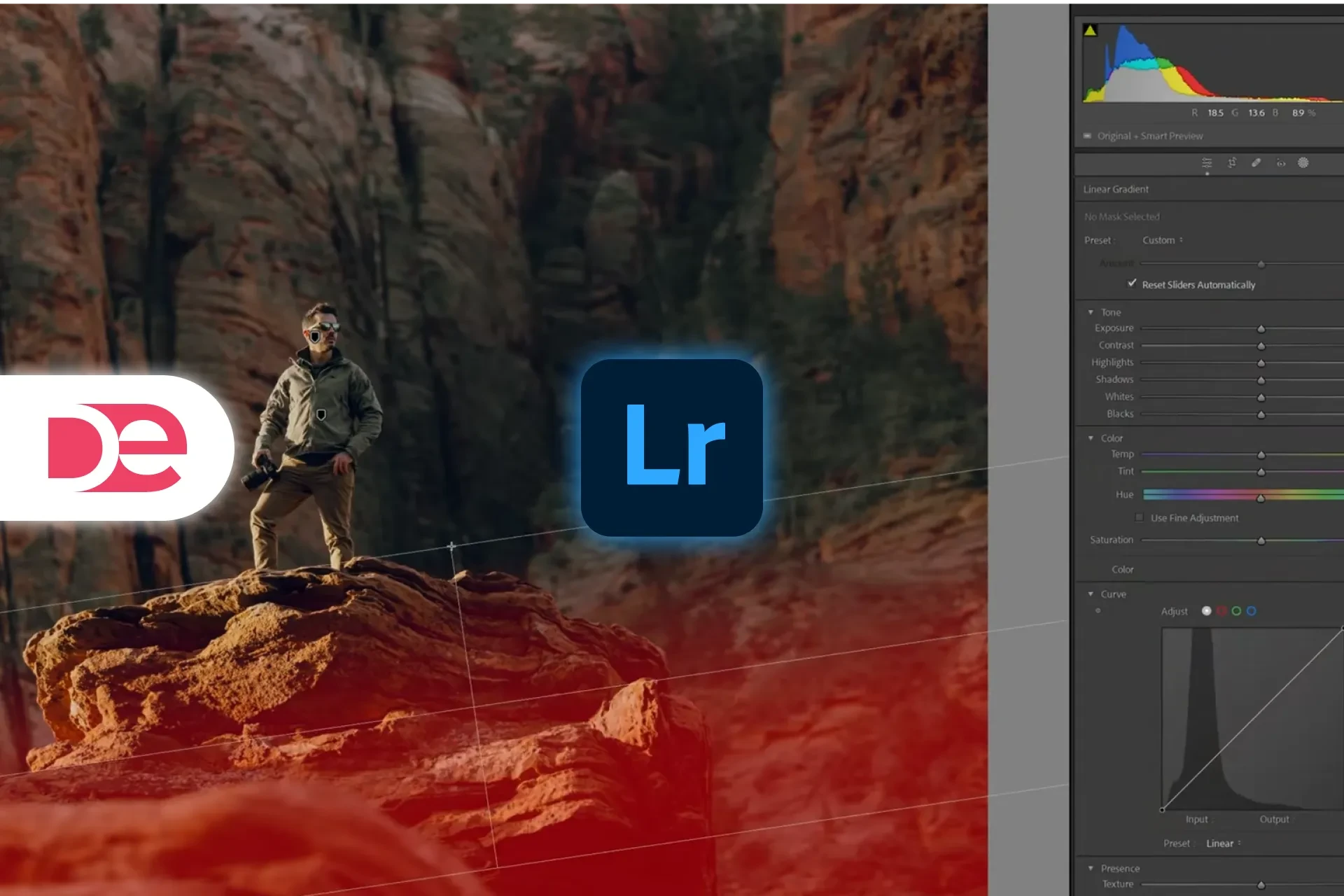
Task: Click the Original + Smart Preview indicator icon
Action: point(1087,136)
